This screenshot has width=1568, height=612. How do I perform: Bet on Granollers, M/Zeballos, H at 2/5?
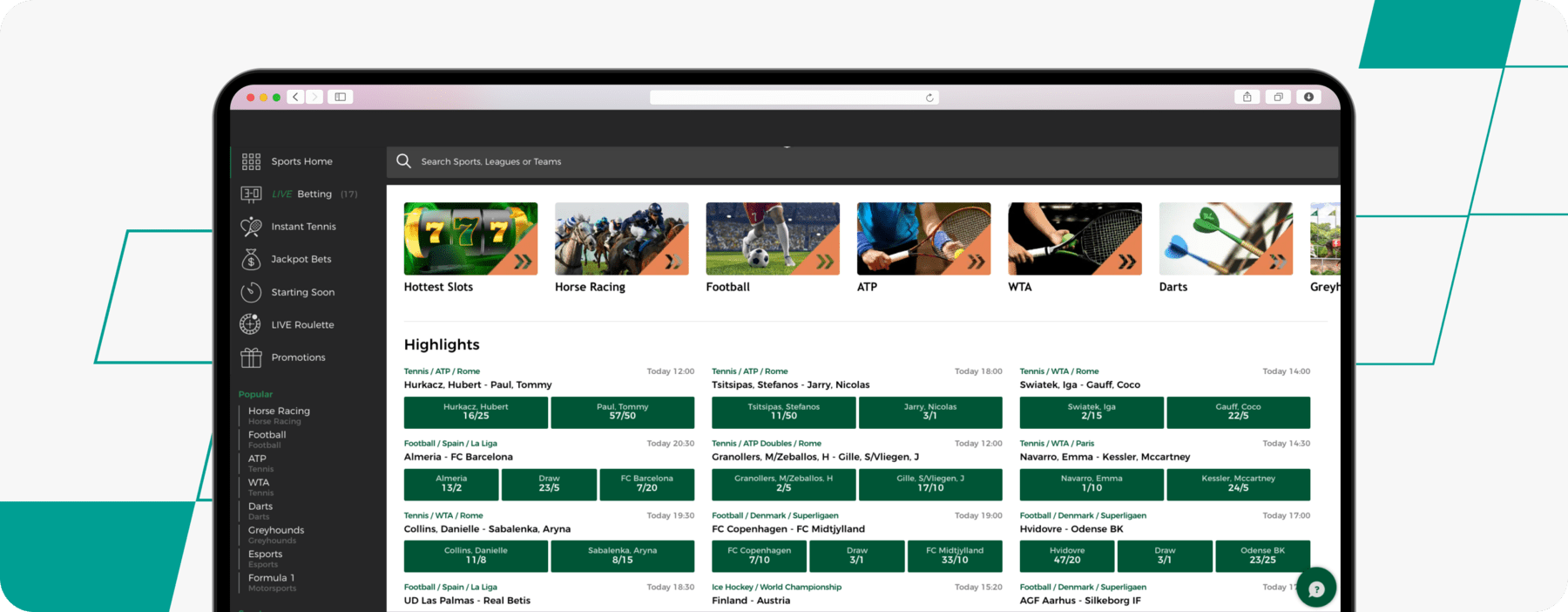pyautogui.click(x=784, y=484)
